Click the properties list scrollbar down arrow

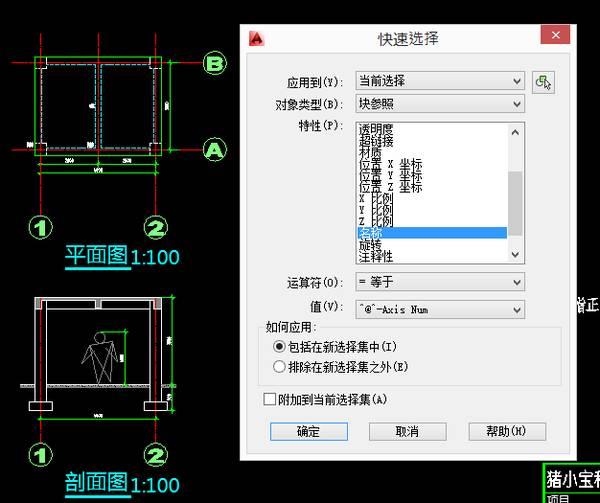click(516, 257)
